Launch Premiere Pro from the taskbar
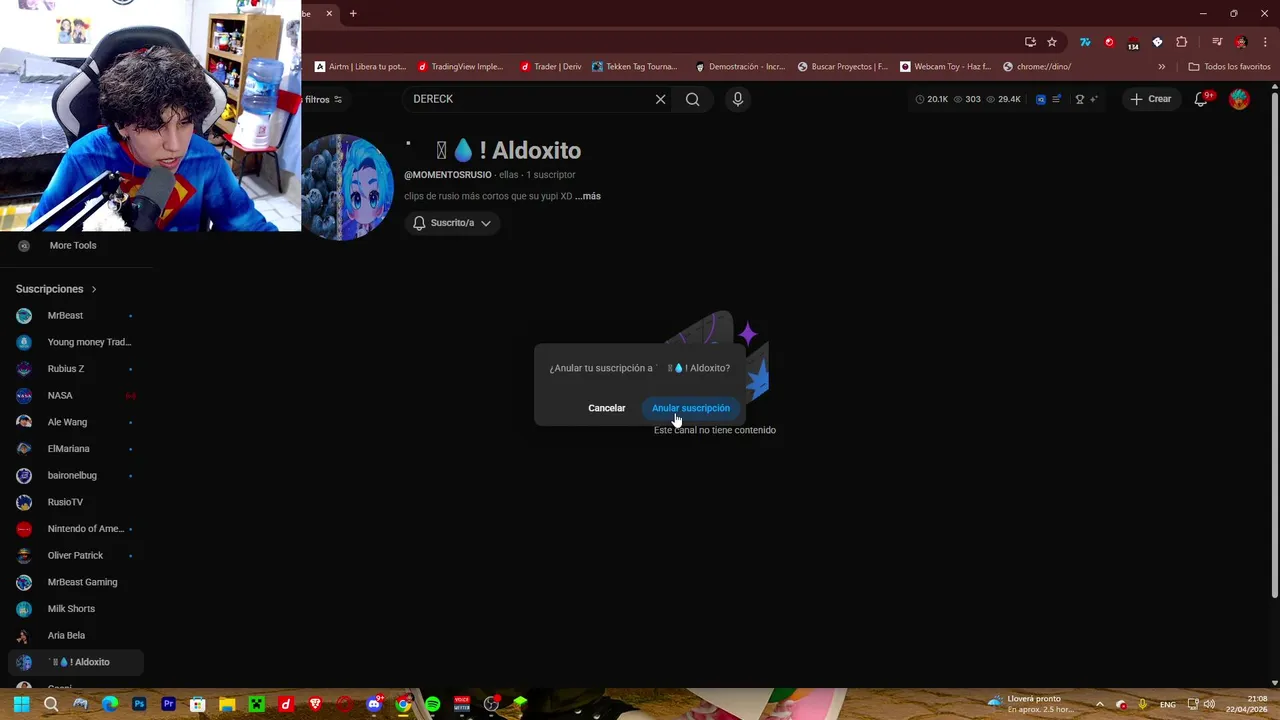The width and height of the screenshot is (1280, 720). click(x=169, y=704)
